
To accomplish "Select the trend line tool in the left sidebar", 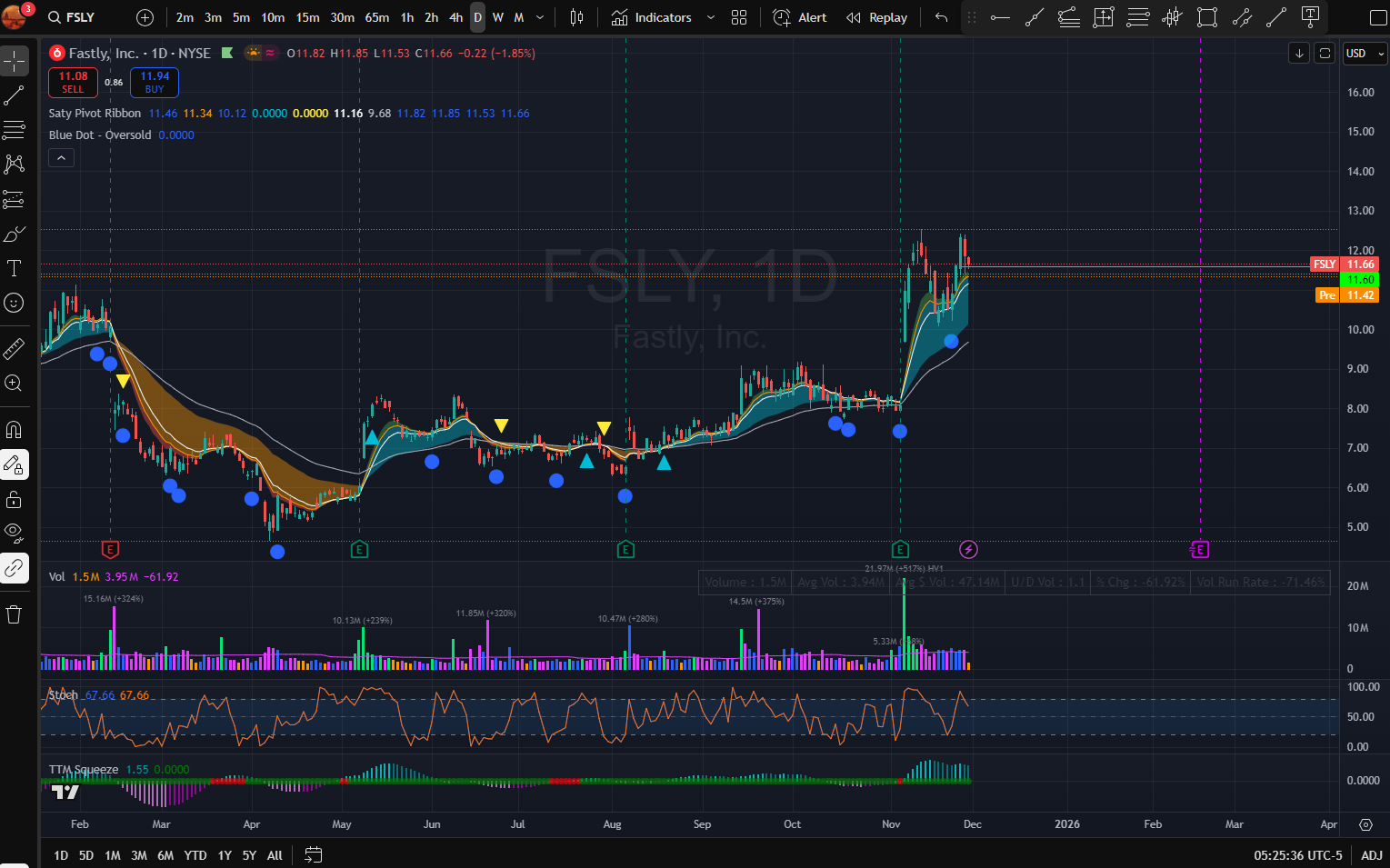I will tap(15, 95).
